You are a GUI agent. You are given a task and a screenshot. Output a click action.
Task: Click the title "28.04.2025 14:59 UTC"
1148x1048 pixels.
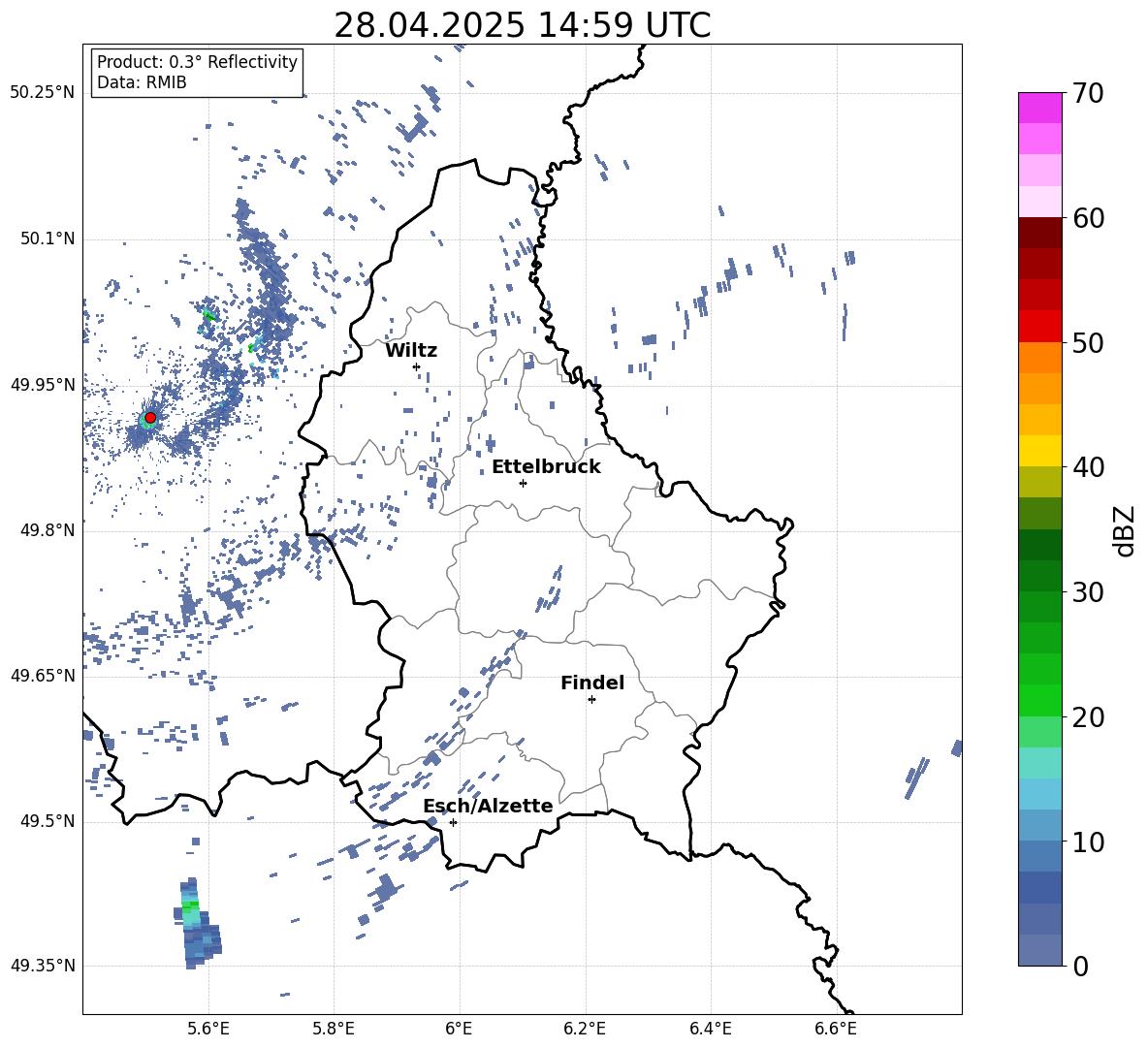522,25
